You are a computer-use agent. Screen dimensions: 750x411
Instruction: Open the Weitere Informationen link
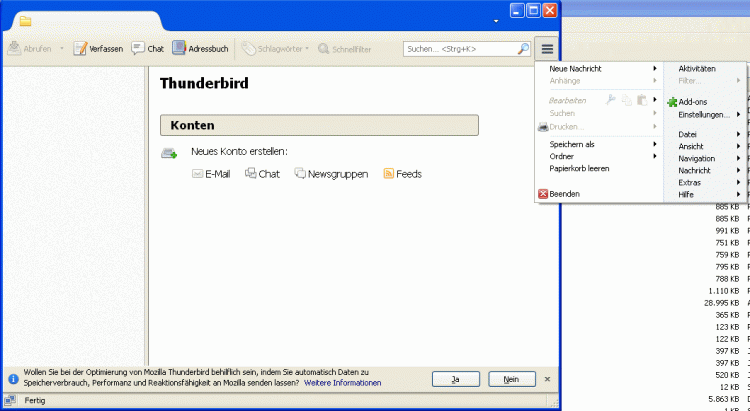click(342, 383)
